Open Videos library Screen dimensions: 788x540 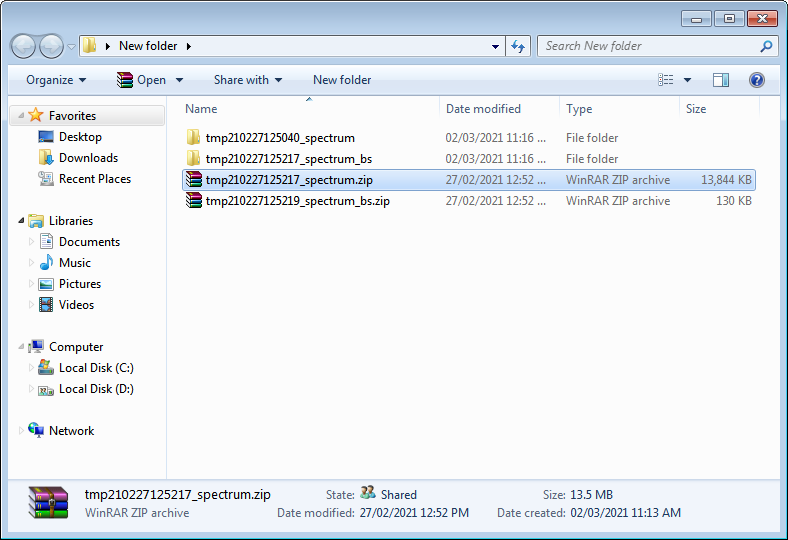pos(76,305)
